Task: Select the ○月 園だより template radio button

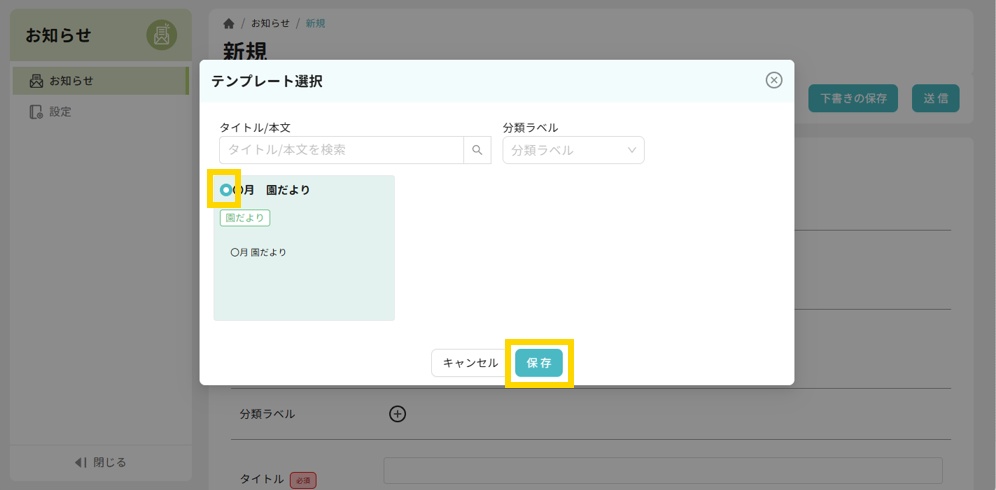Action: coord(226,190)
